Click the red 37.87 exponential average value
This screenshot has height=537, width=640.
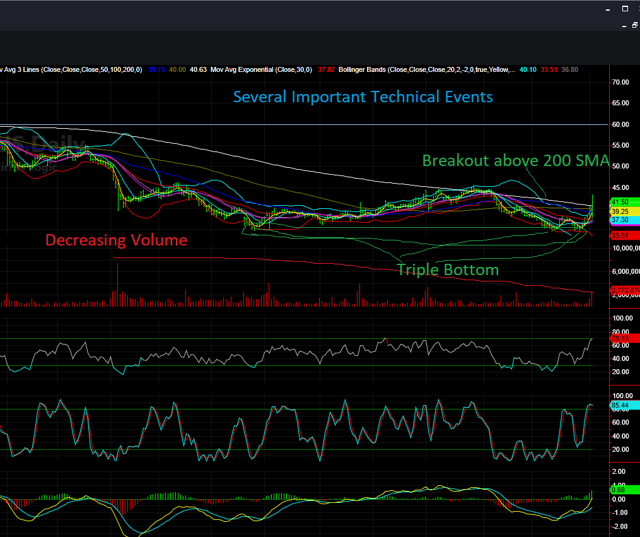[x=326, y=70]
